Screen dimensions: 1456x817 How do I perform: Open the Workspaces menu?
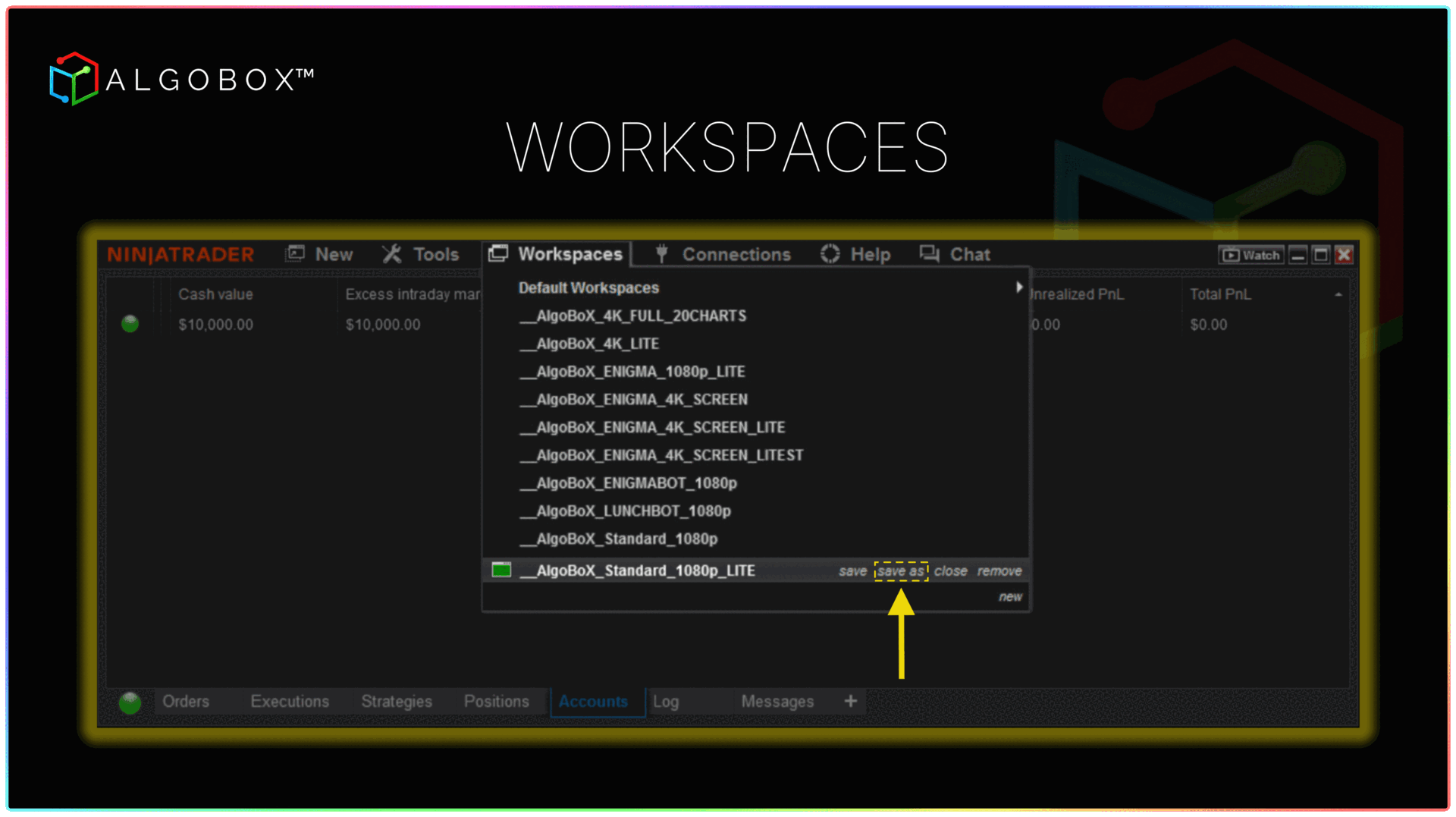557,254
